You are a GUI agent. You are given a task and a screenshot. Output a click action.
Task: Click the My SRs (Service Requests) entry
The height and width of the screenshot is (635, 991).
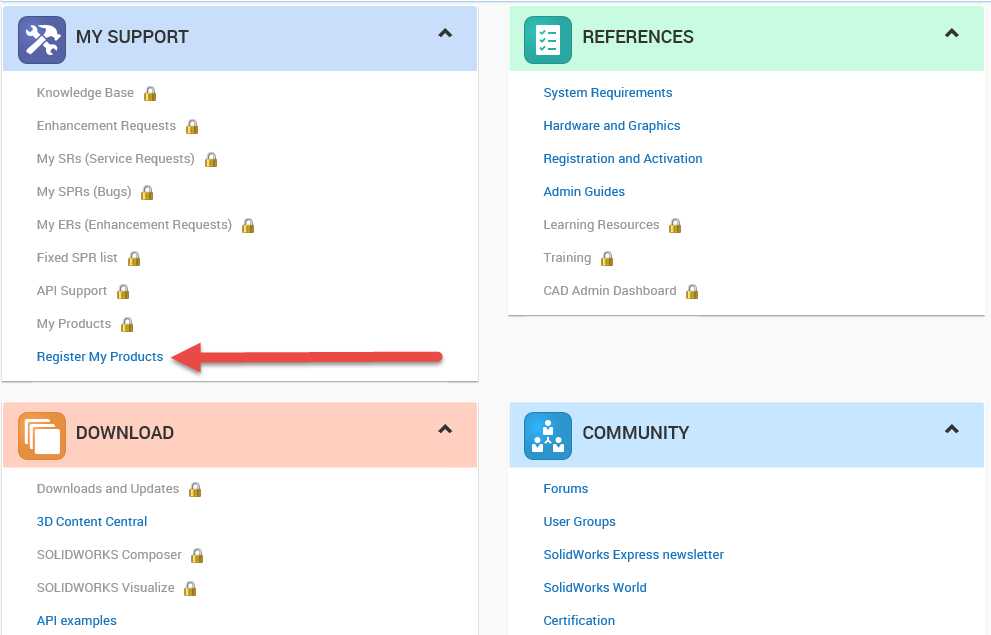tap(116, 159)
